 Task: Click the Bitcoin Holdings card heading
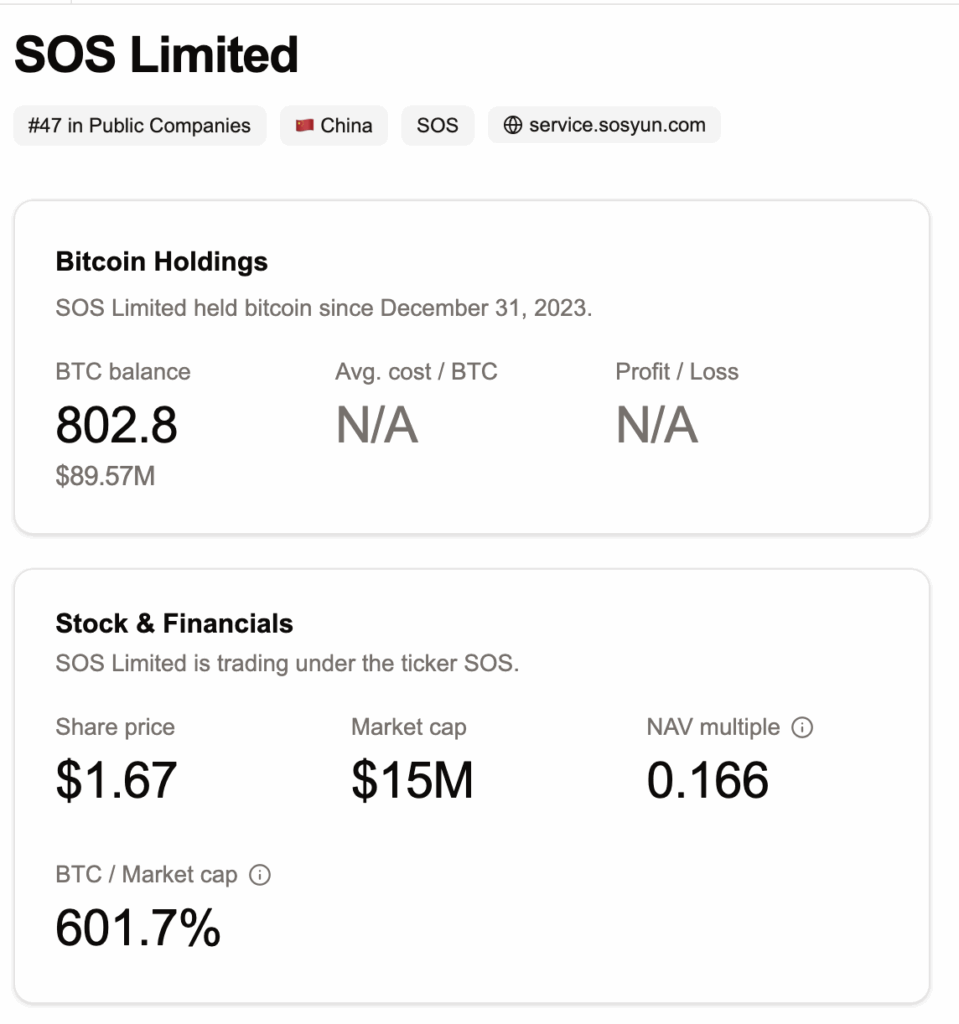(161, 262)
